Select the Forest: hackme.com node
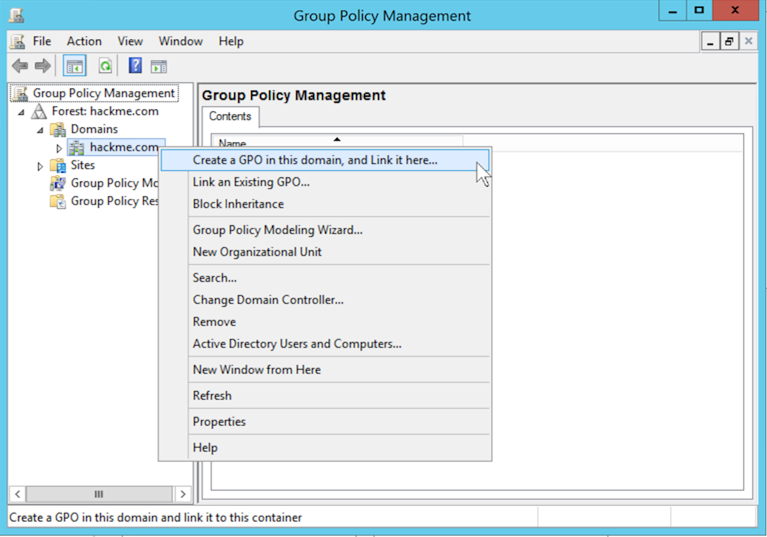The image size is (767, 537). [104, 111]
